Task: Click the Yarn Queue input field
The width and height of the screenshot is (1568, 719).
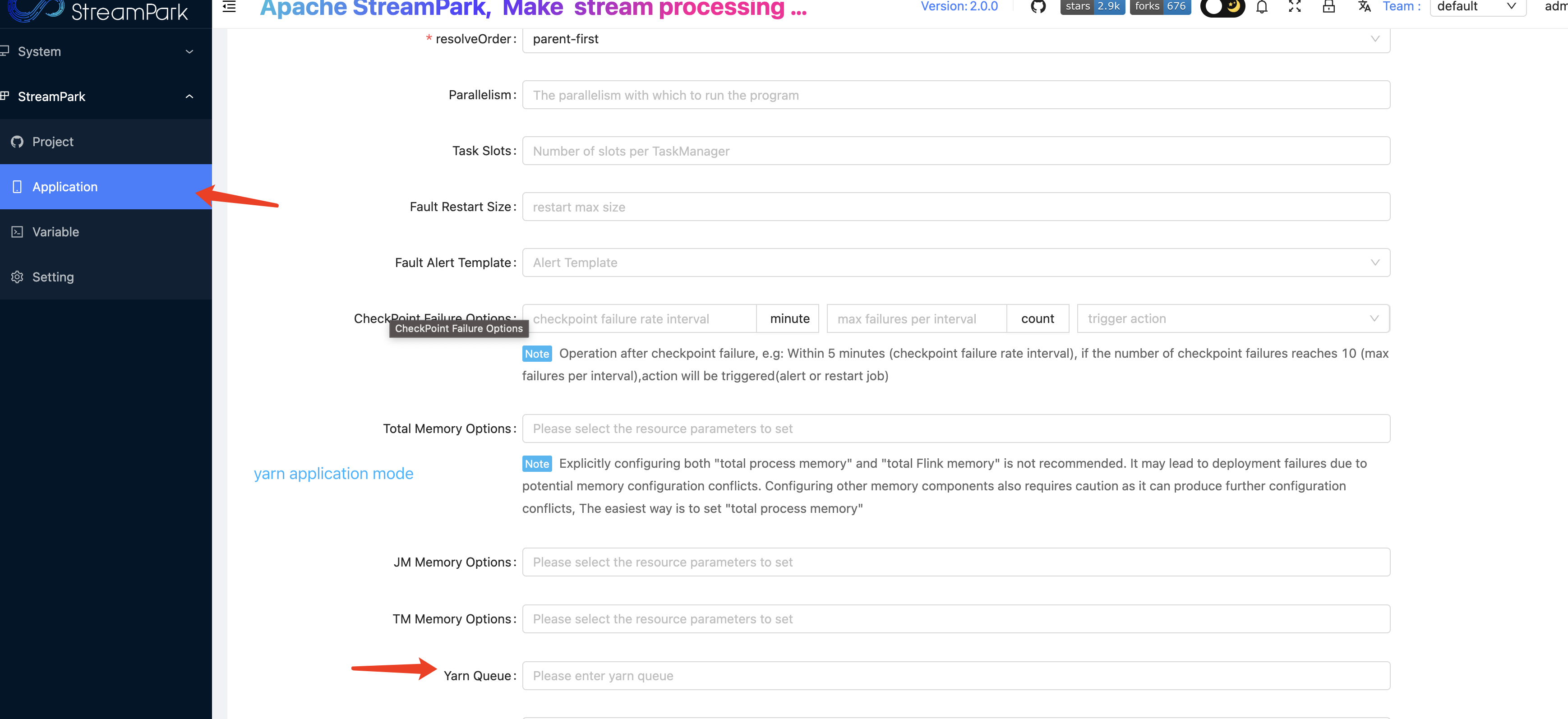Action: (x=956, y=676)
